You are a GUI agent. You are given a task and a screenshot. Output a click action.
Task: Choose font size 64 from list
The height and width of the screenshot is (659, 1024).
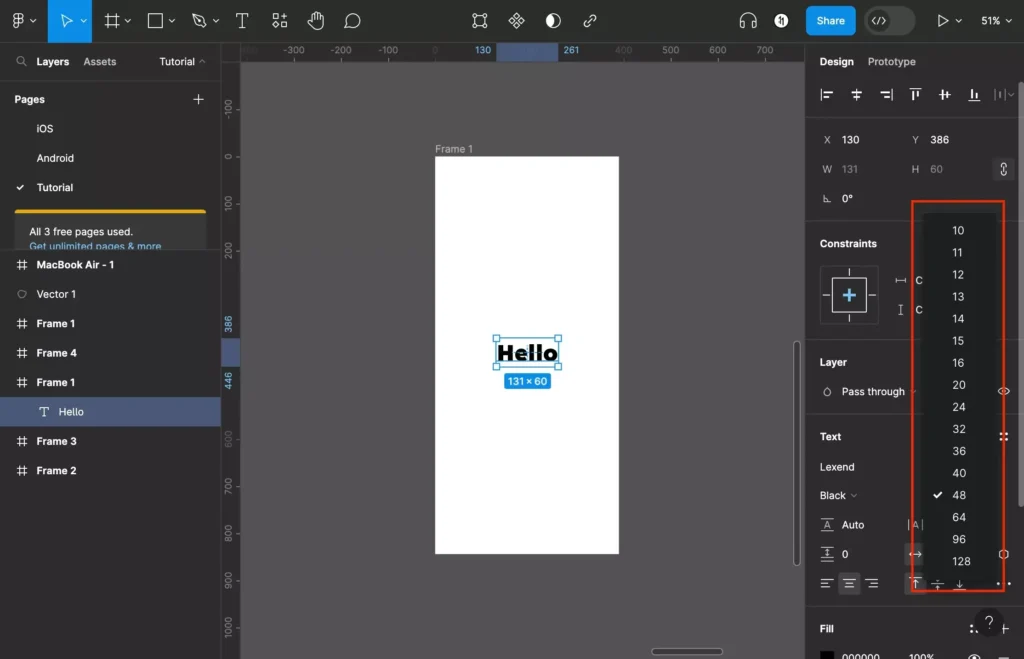[958, 517]
